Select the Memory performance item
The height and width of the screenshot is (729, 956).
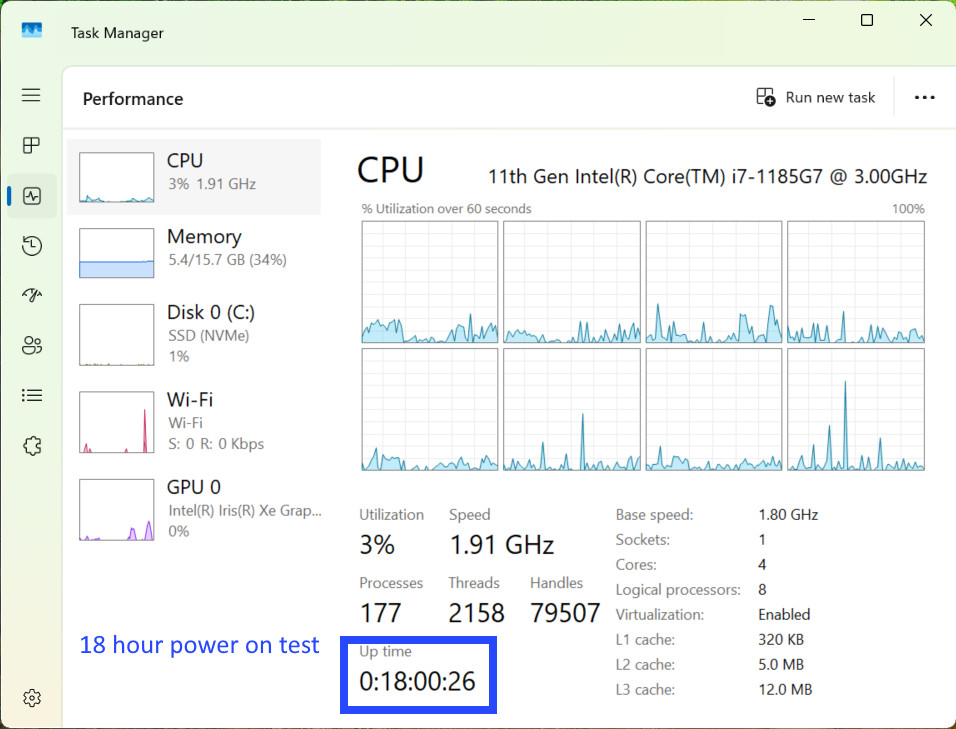(194, 252)
